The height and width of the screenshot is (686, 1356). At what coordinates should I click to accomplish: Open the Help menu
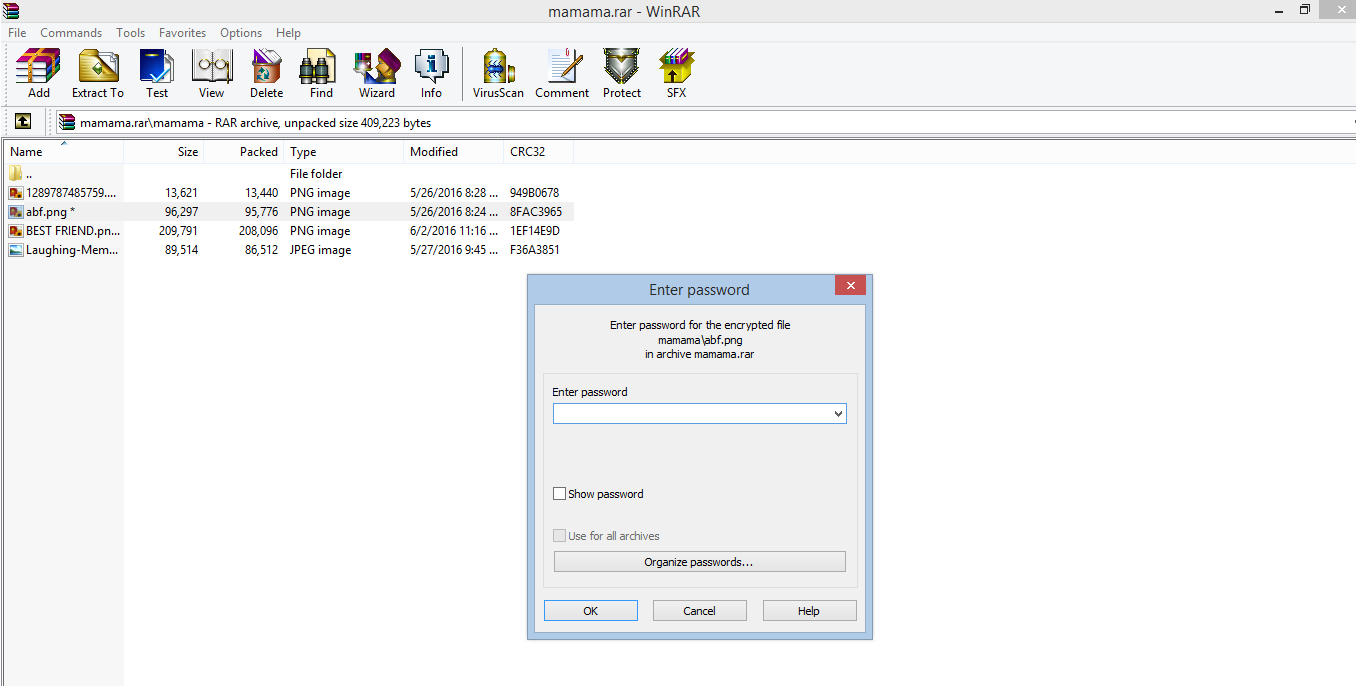[x=288, y=33]
